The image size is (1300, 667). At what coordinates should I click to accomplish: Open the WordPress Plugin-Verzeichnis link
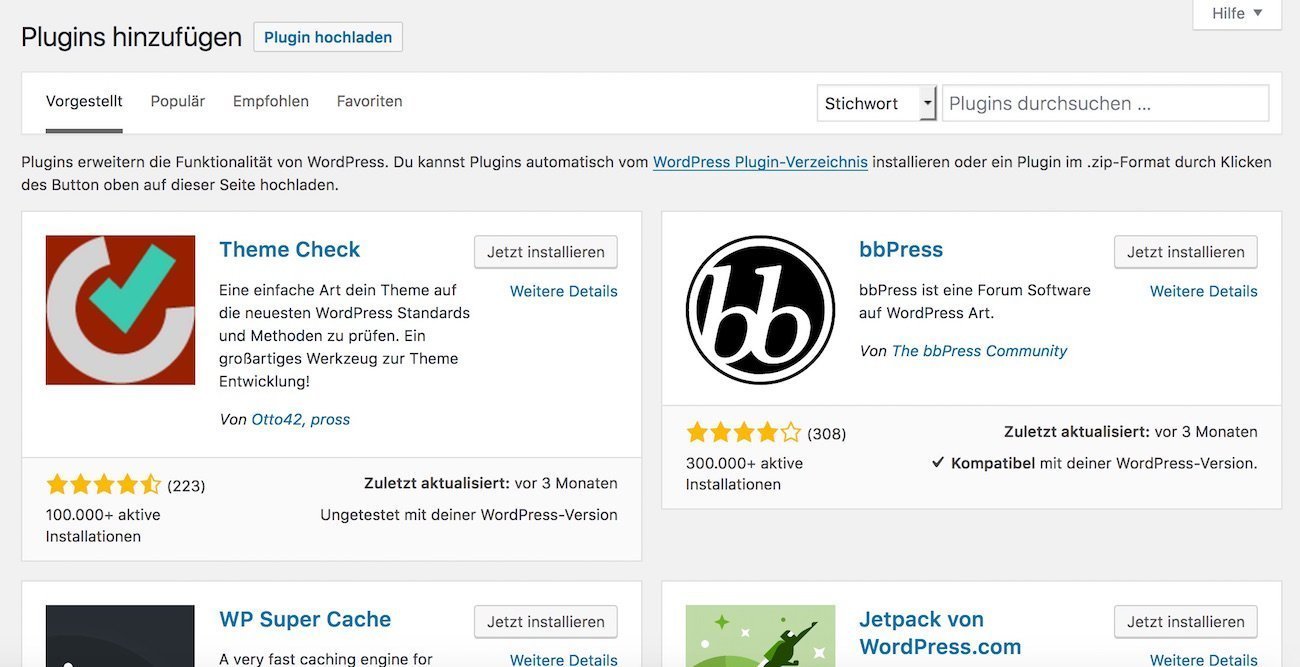(x=760, y=161)
